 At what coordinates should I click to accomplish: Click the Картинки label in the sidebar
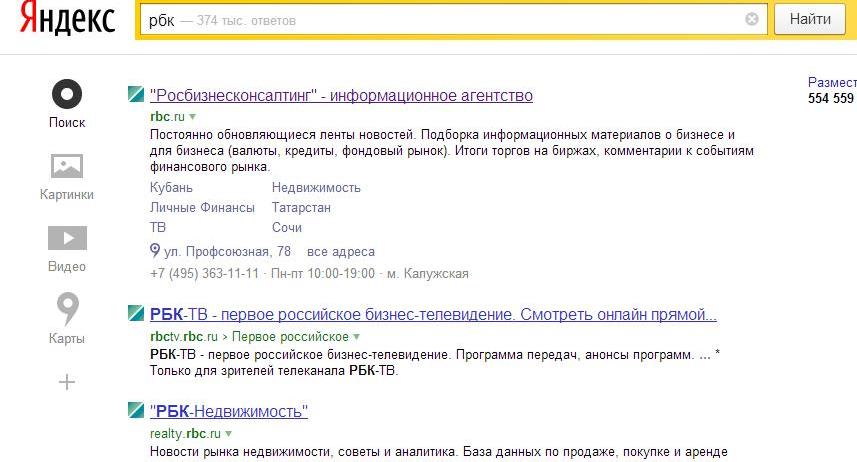pos(67,195)
